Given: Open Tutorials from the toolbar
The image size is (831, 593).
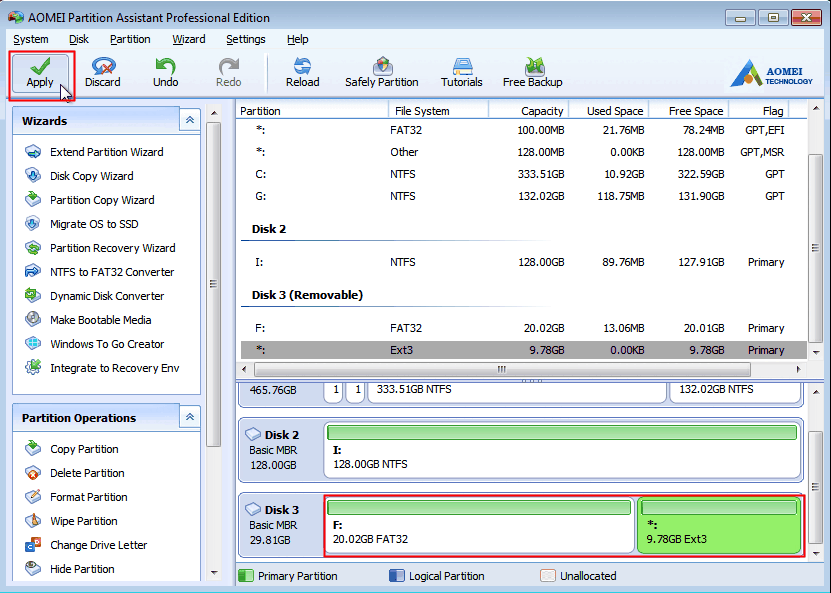Looking at the screenshot, I should (x=462, y=73).
